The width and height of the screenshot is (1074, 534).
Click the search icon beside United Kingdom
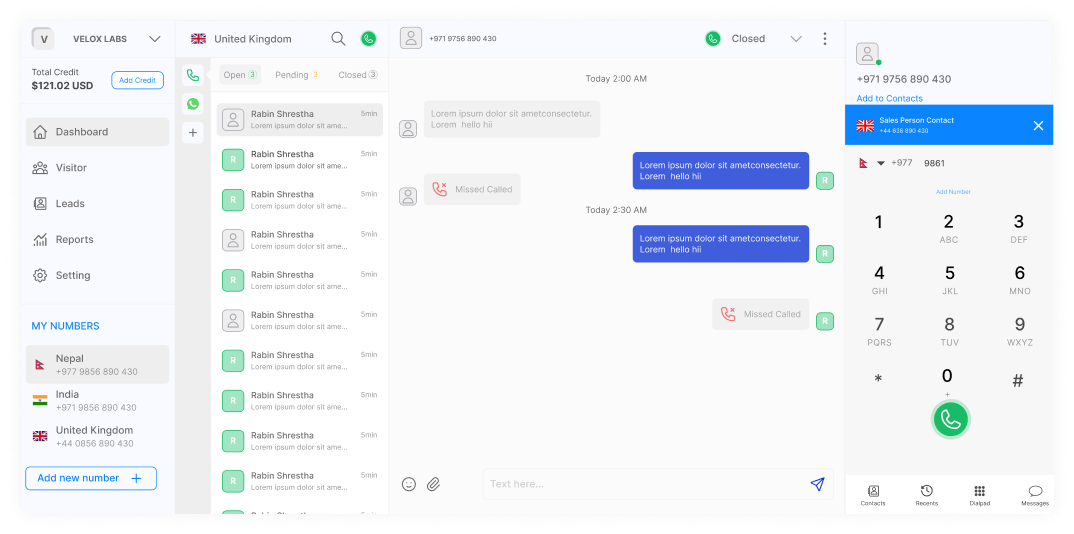338,39
